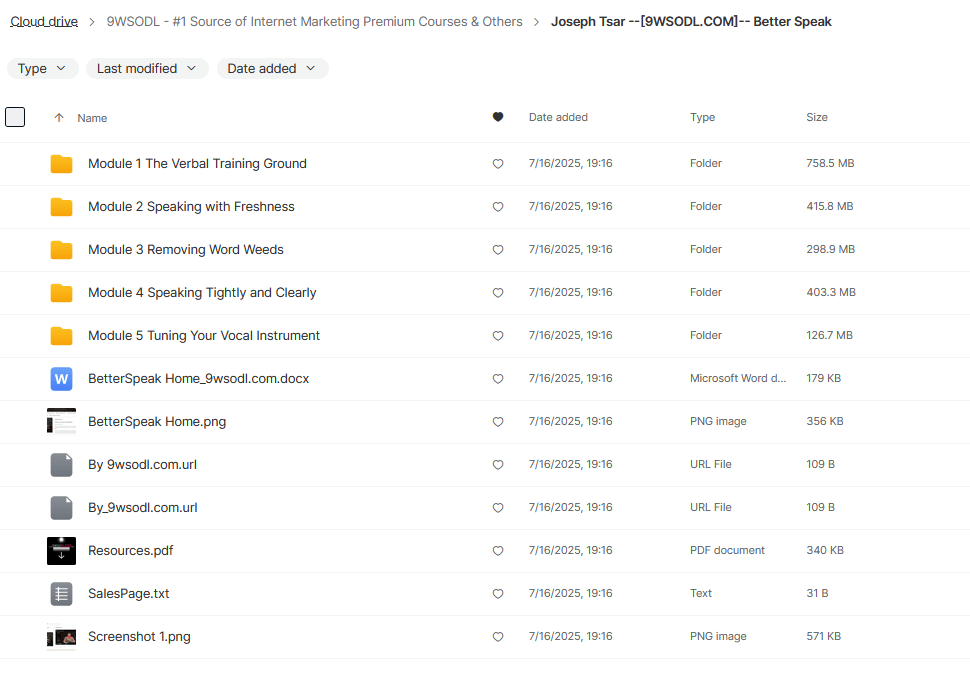Go to Cloud drive in the breadcrumb
This screenshot has height=687, width=970.
tap(44, 22)
